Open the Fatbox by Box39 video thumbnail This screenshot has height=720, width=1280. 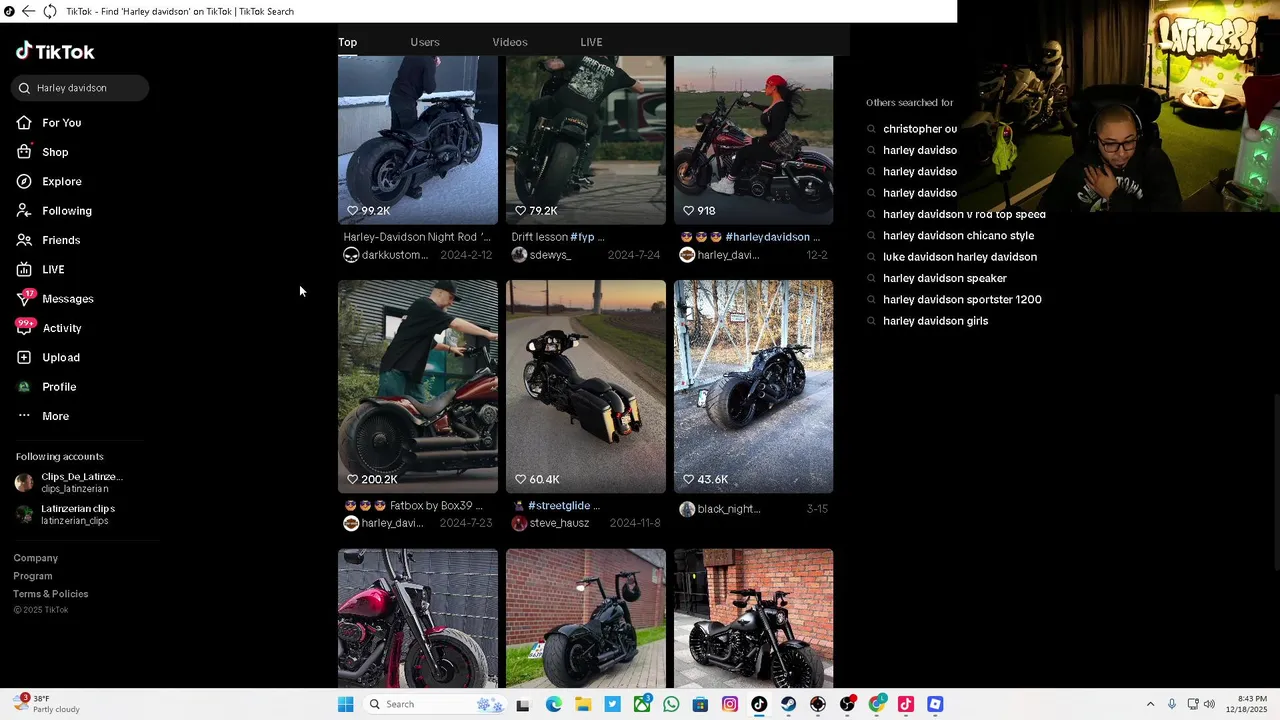pos(418,386)
